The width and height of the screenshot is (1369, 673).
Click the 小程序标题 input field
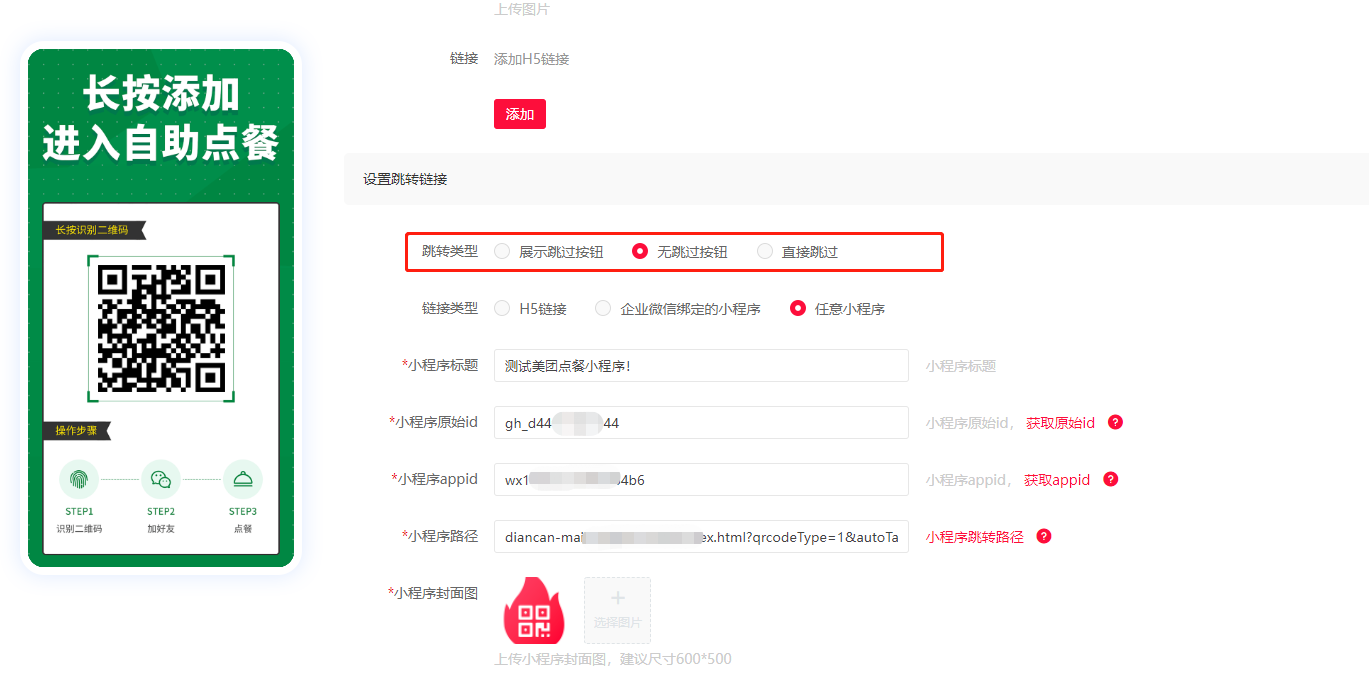click(x=700, y=366)
